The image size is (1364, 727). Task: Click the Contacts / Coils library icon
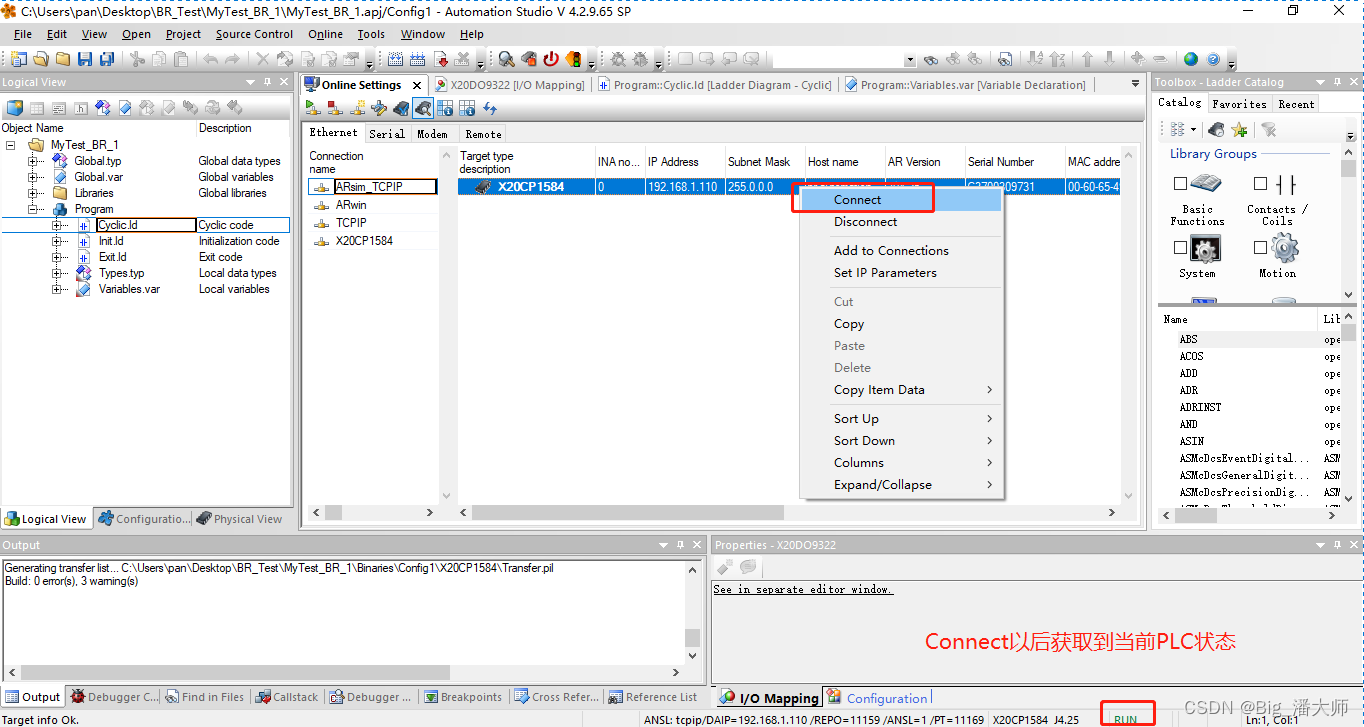click(1285, 184)
